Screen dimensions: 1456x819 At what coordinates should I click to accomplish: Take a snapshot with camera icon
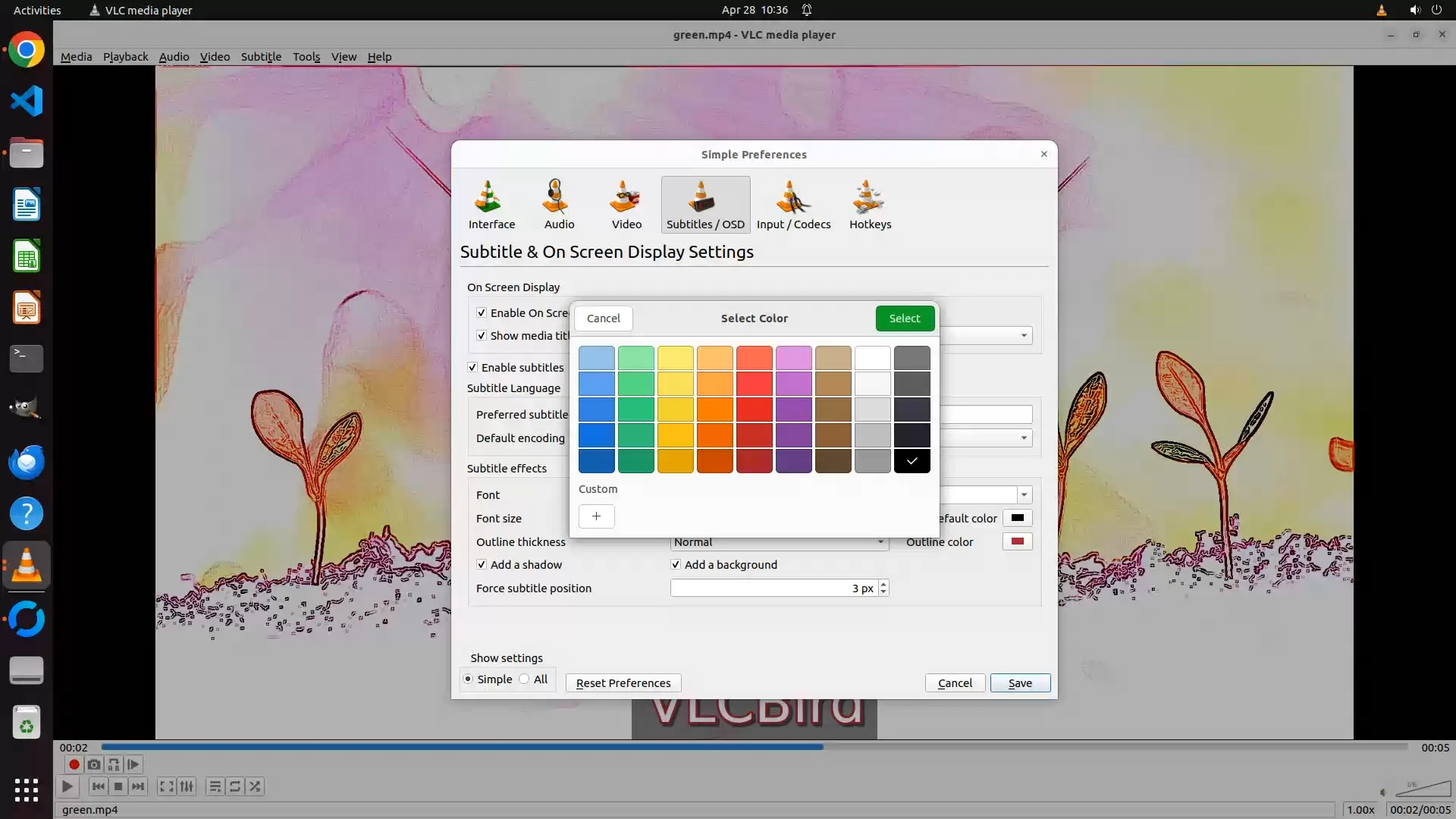coord(93,764)
